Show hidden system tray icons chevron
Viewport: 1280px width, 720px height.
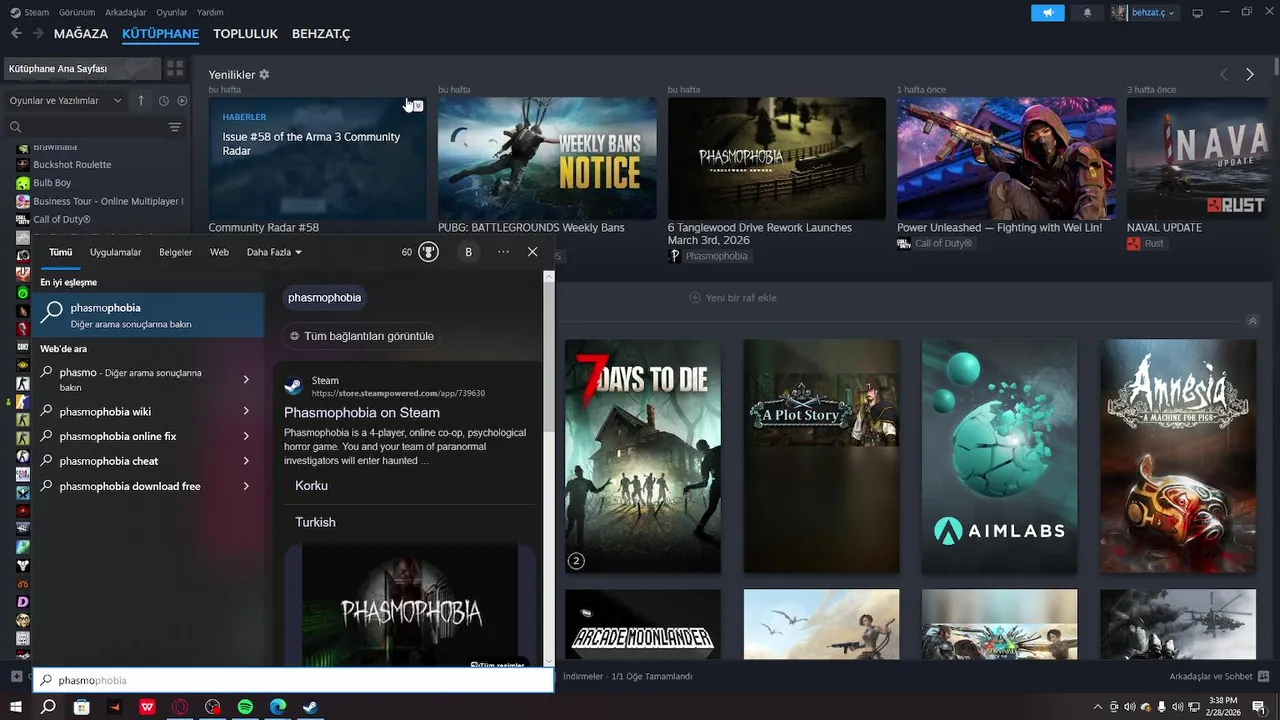click(x=1098, y=707)
